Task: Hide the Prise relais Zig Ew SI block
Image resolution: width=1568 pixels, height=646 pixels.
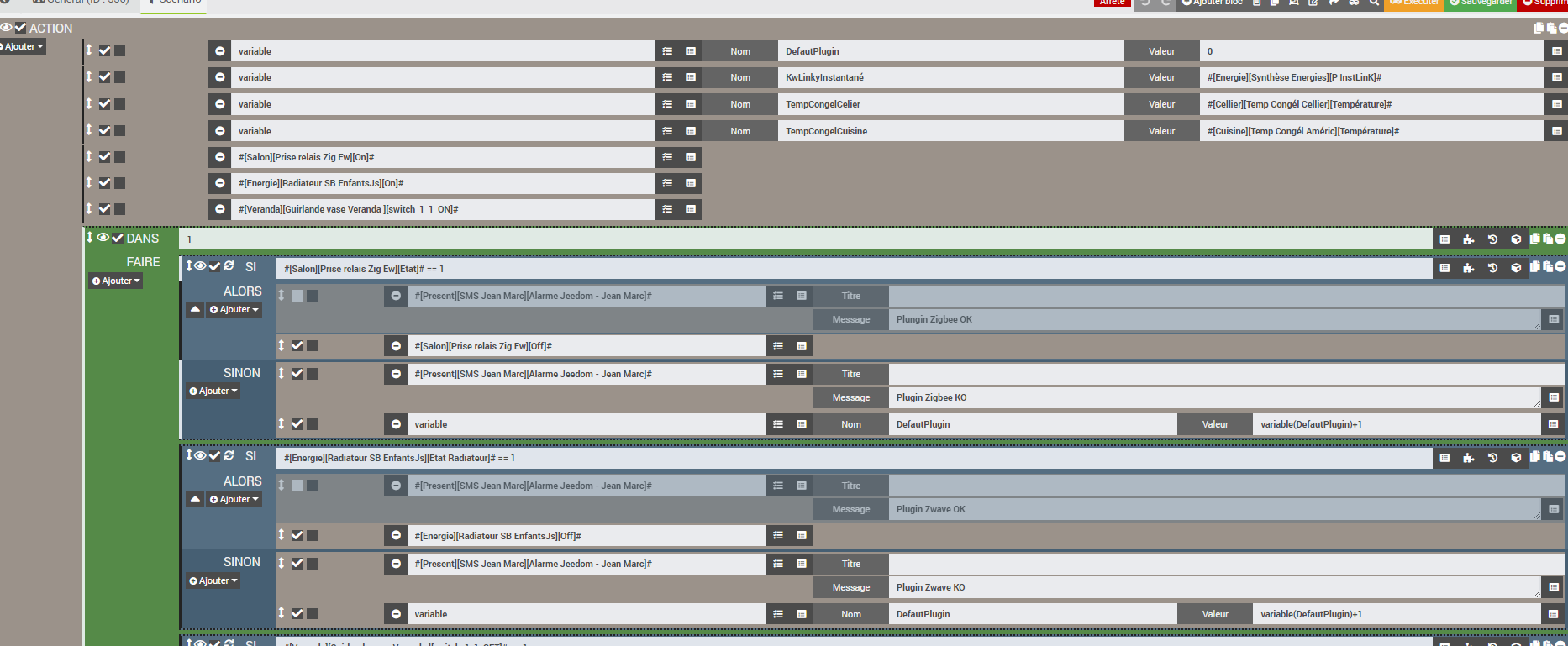Action: [x=201, y=266]
